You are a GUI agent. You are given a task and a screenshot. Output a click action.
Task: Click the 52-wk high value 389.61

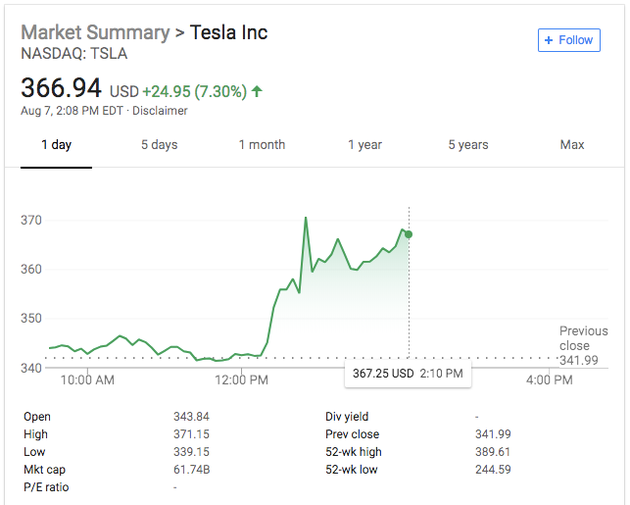point(493,452)
